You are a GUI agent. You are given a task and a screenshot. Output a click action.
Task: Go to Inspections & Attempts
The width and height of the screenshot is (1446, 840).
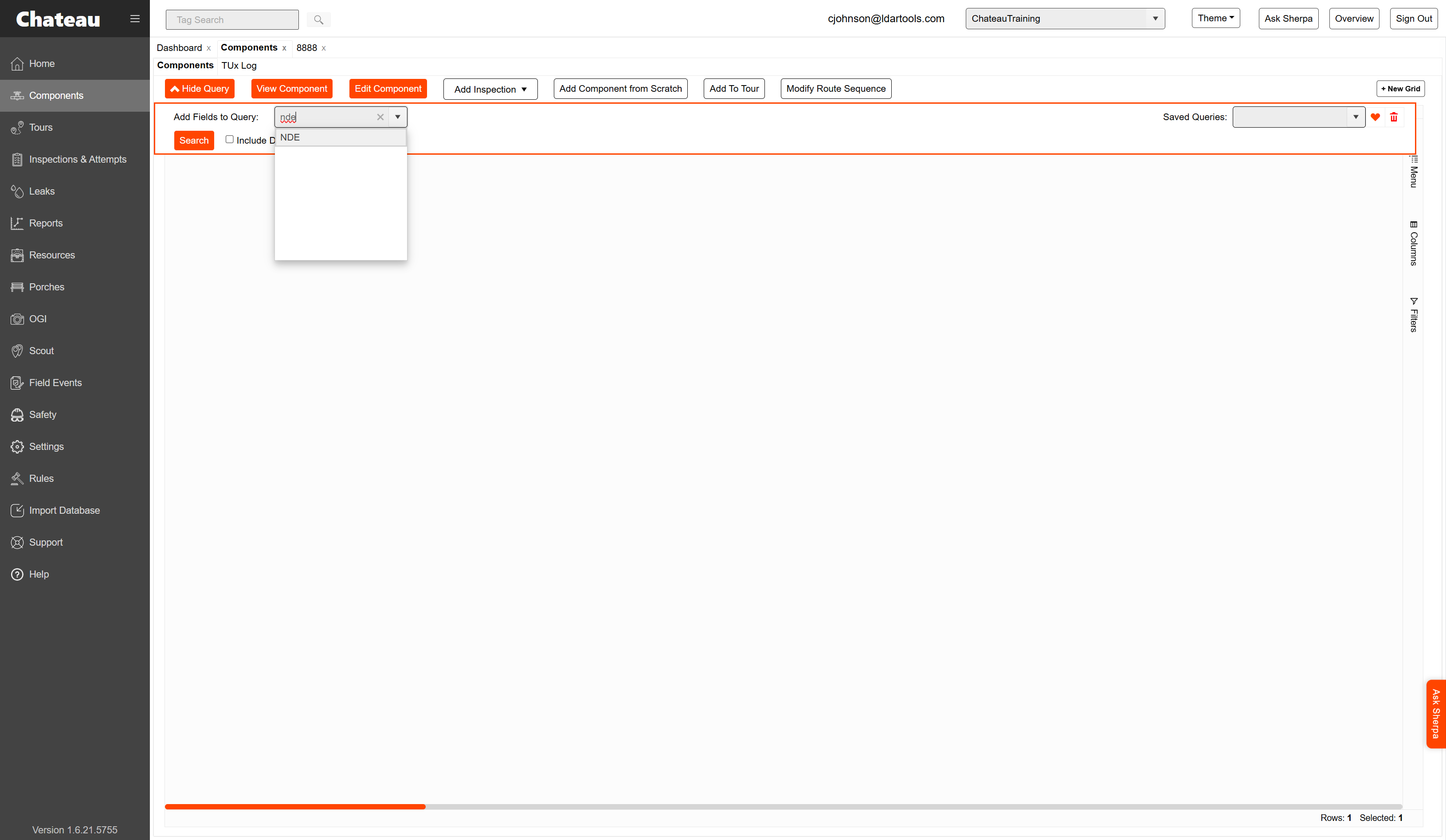point(74,160)
